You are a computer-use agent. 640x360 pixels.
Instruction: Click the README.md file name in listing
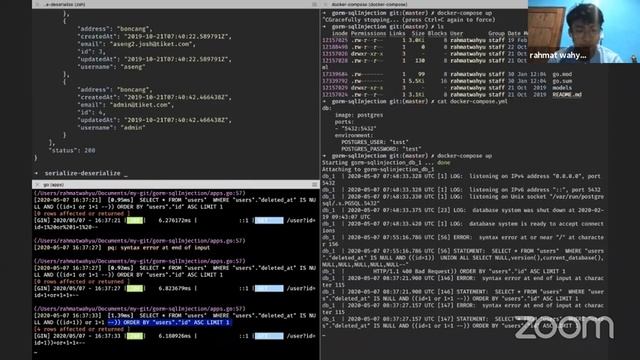pyautogui.click(x=567, y=95)
